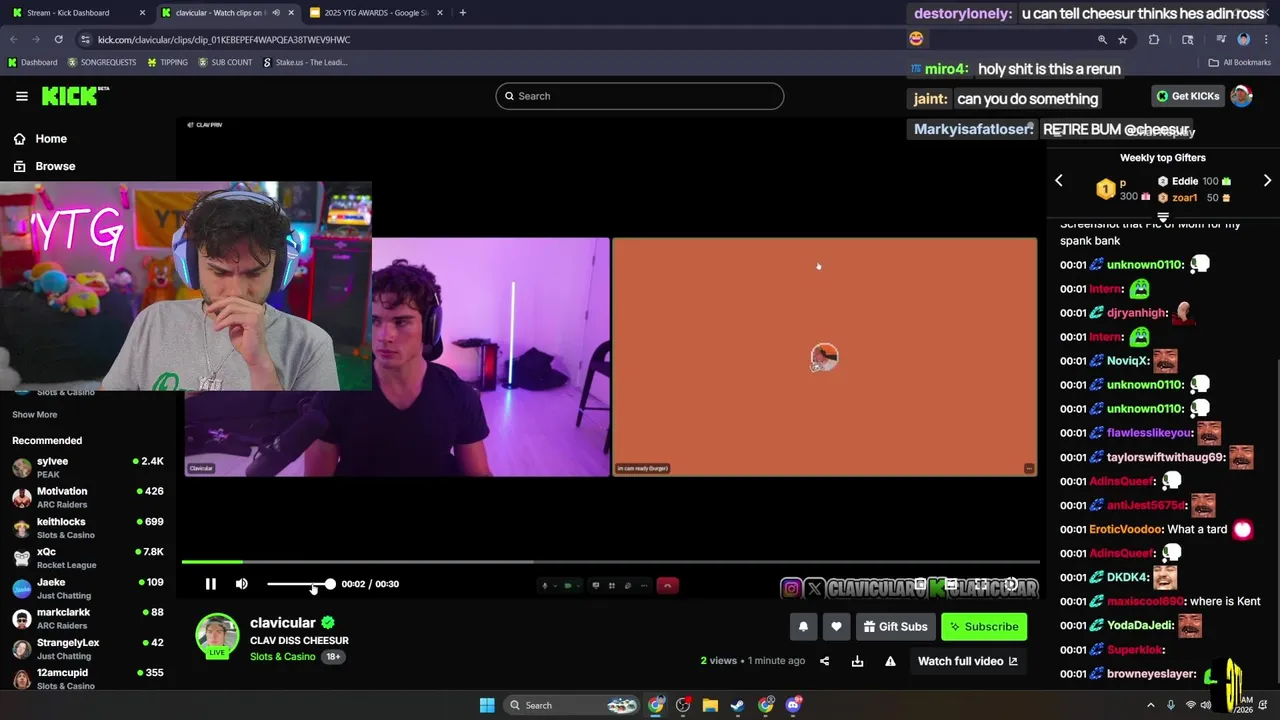Click username taylorswiftwithaug69 in chat
This screenshot has width=1280, height=720.
pyautogui.click(x=1166, y=457)
